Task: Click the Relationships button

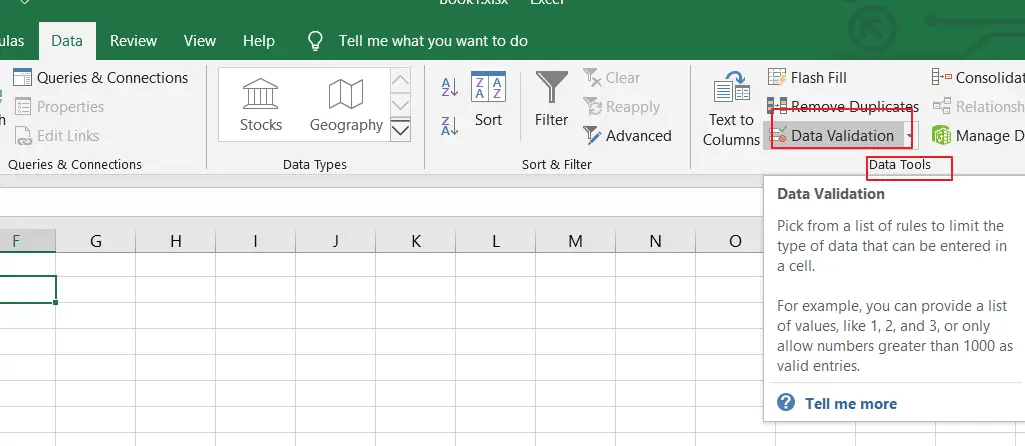Action: [x=978, y=107]
